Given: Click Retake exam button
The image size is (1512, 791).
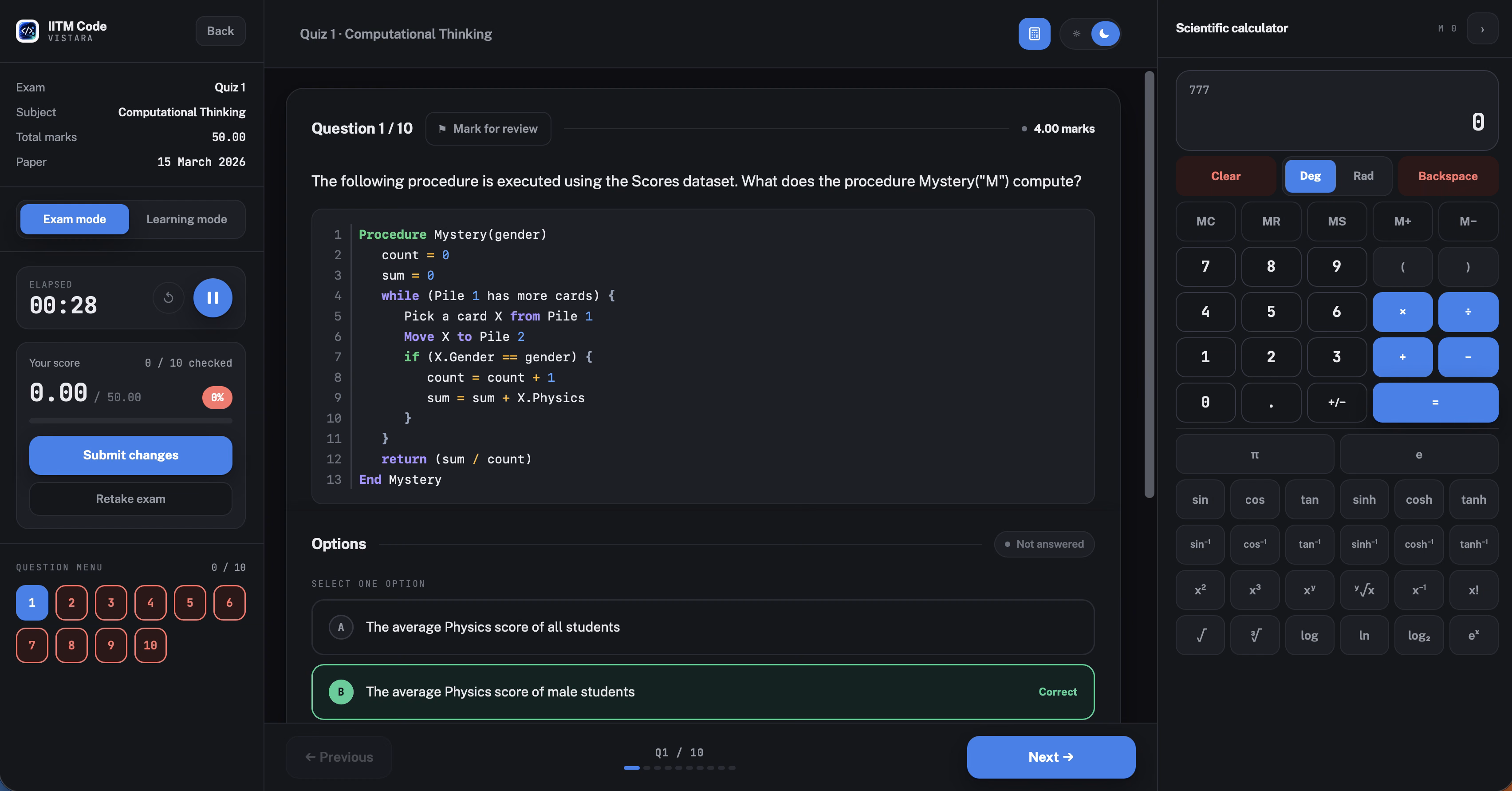Looking at the screenshot, I should coord(131,498).
